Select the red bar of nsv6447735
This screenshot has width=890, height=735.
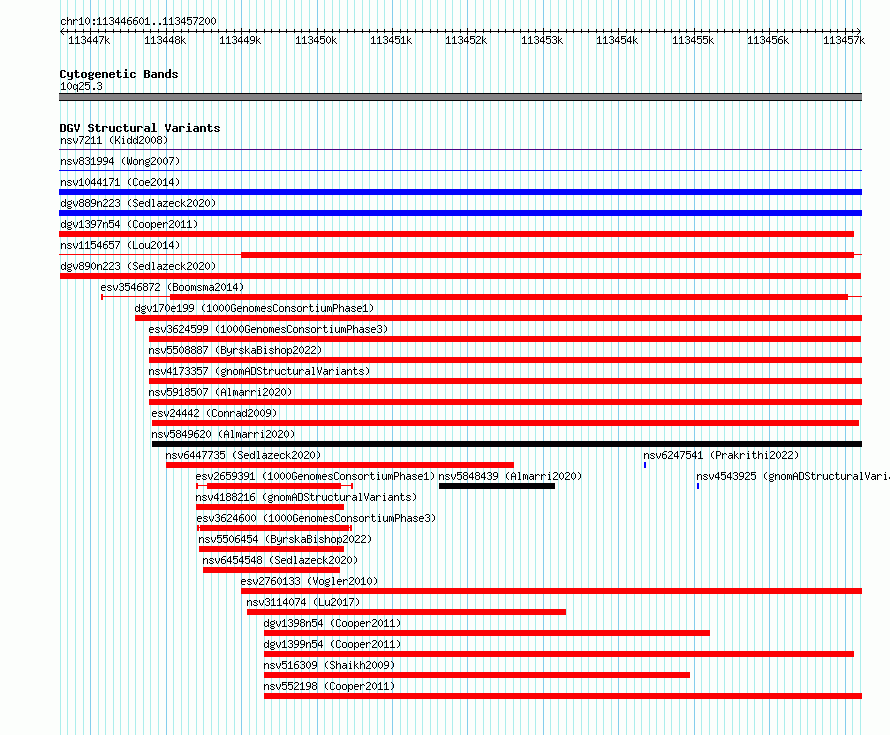click(339, 465)
